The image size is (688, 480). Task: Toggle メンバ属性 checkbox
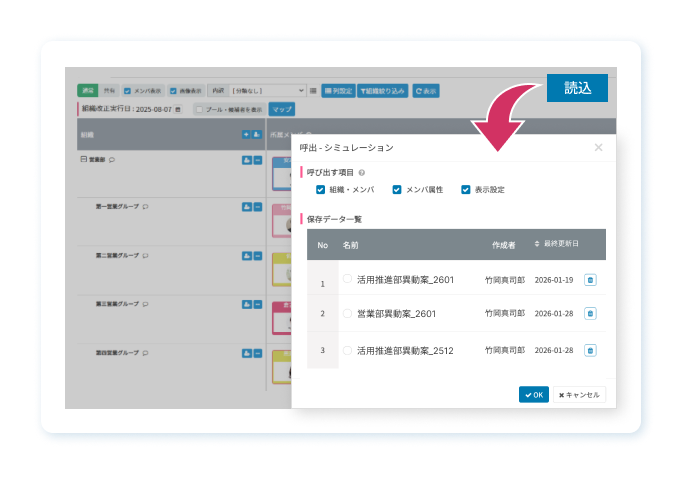397,189
